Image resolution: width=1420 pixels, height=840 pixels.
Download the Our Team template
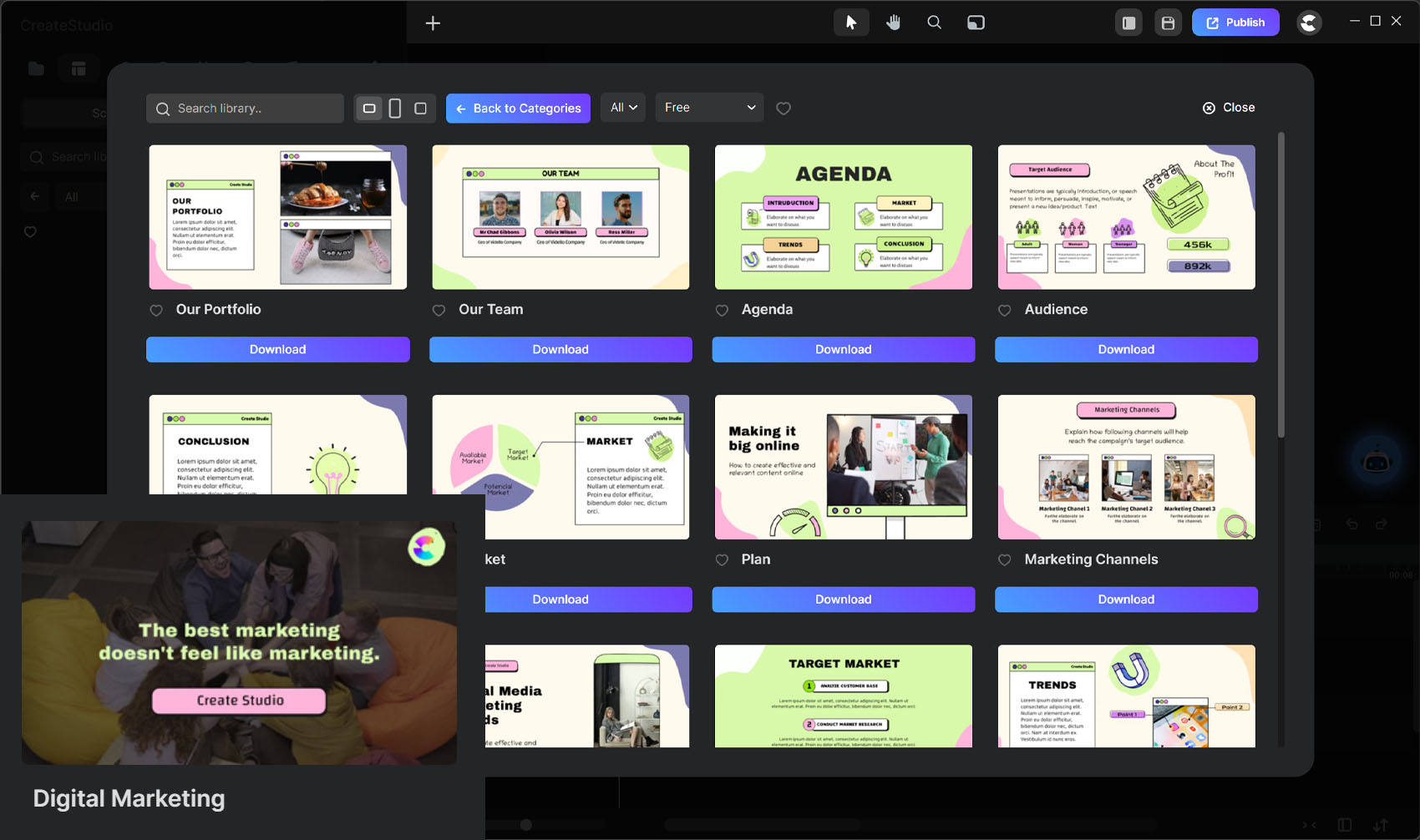coord(560,350)
